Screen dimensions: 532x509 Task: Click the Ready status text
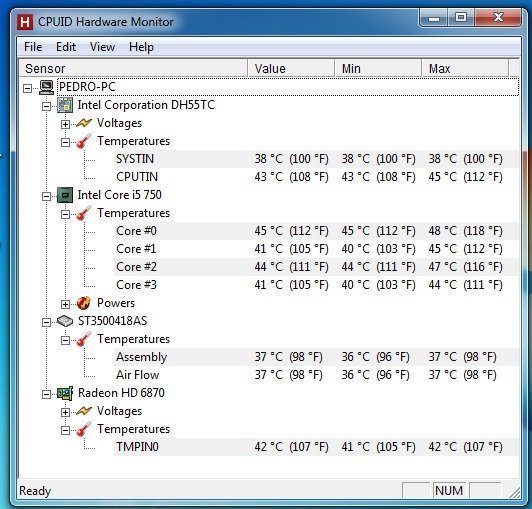(35, 491)
